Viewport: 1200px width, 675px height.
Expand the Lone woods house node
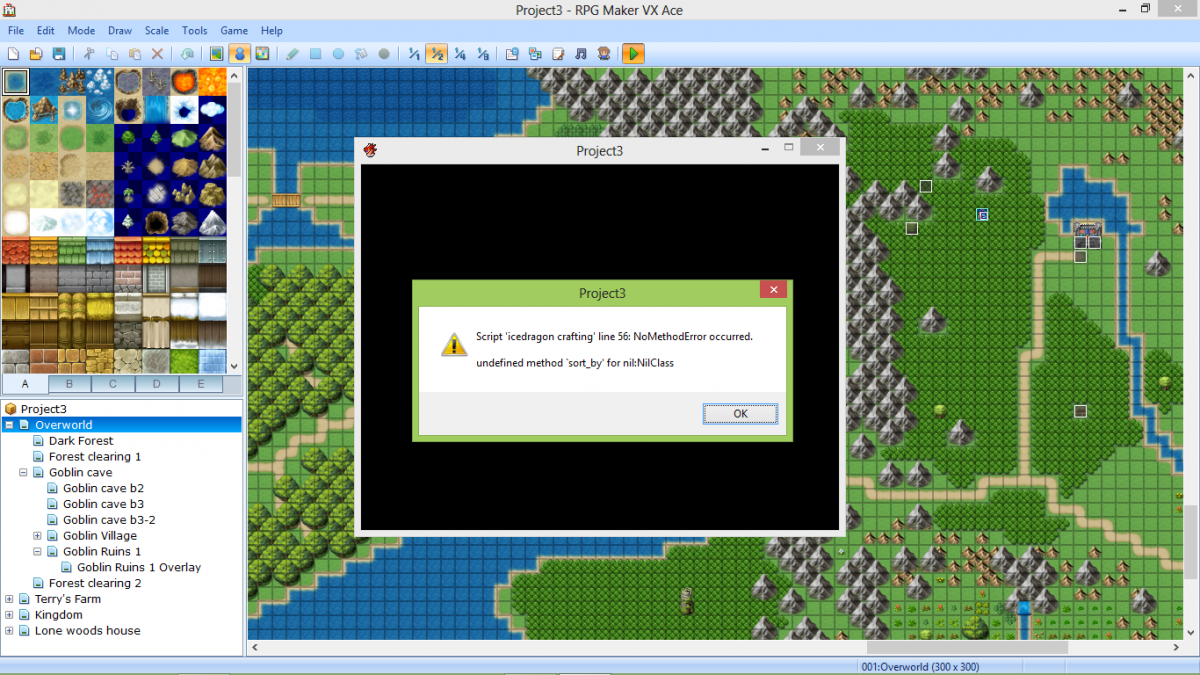(x=9, y=631)
